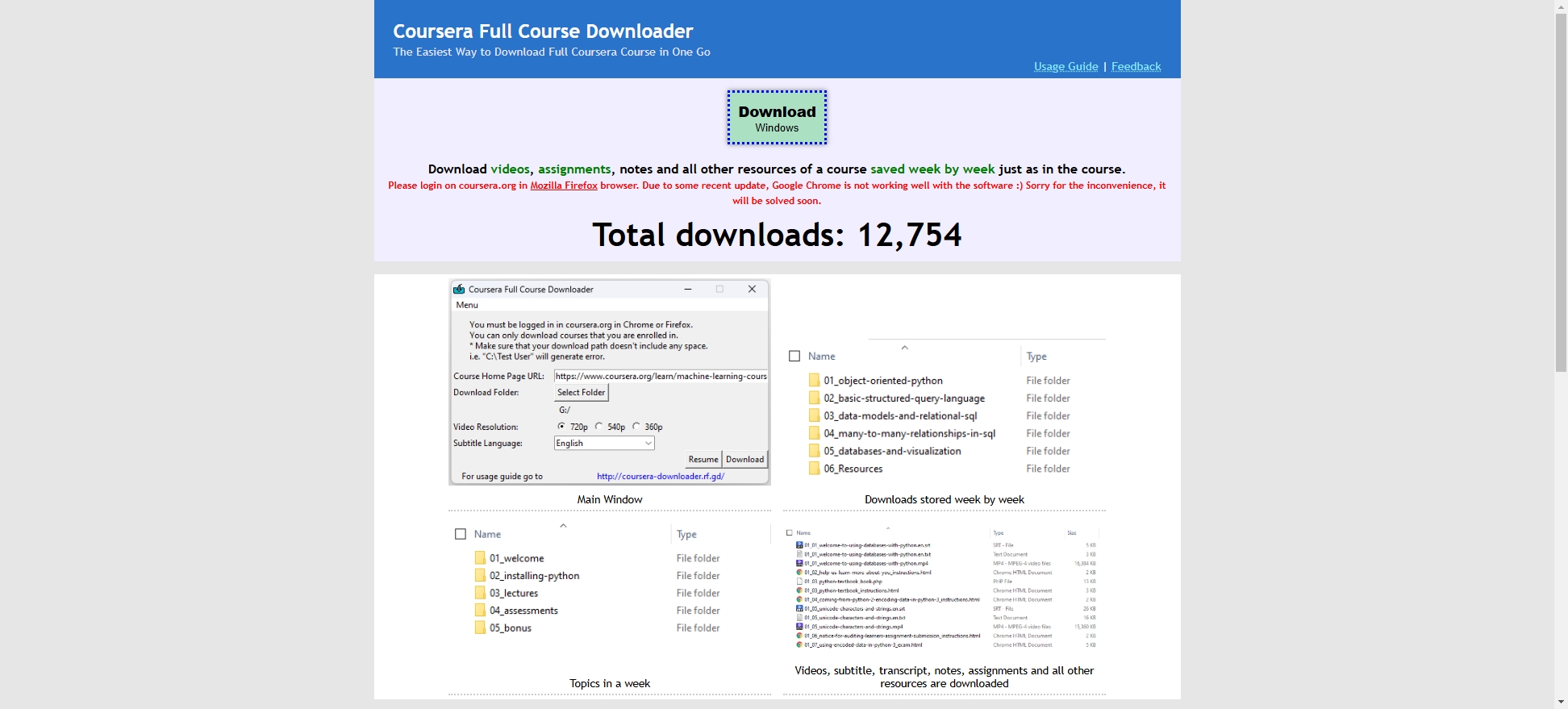This screenshot has width=1568, height=709.
Task: Select the 360p video resolution
Action: coord(636,426)
